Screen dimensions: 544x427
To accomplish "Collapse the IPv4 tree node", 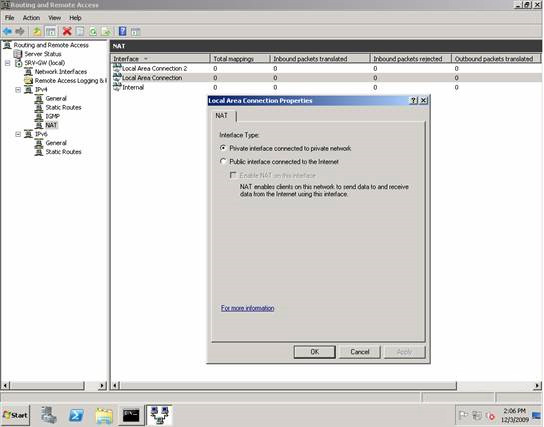I will (x=18, y=89).
